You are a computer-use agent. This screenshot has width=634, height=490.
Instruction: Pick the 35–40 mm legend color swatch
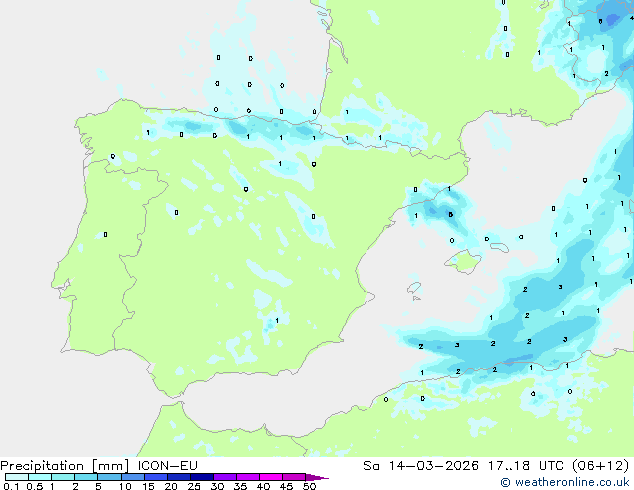point(247,477)
